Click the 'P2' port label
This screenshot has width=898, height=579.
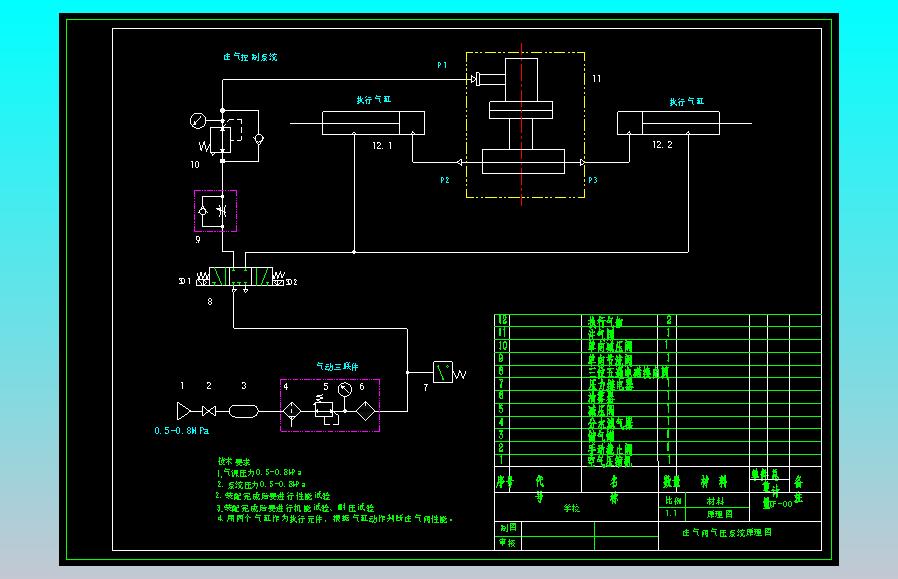(445, 180)
